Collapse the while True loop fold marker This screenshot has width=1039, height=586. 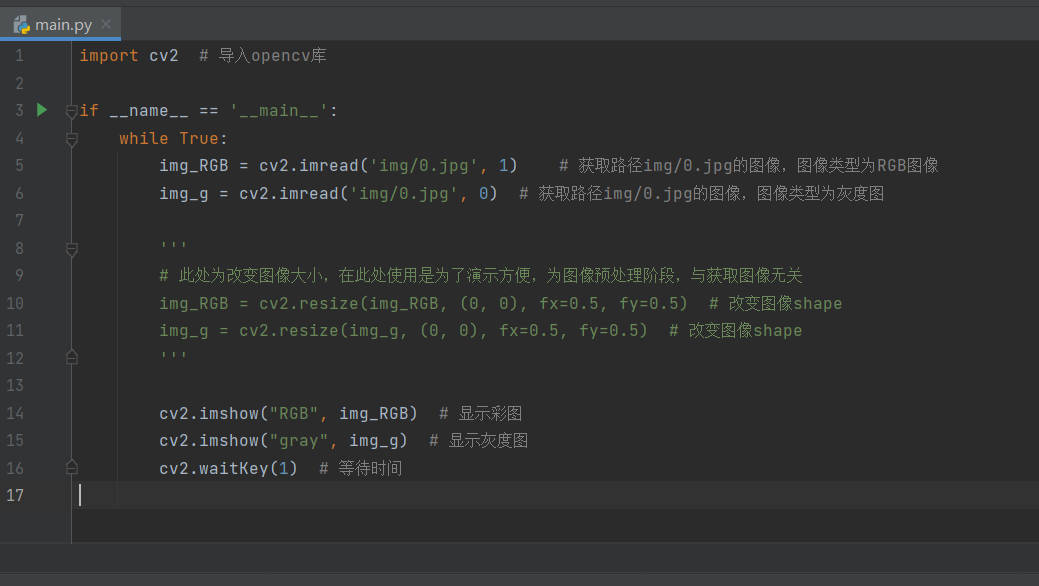coord(70,138)
